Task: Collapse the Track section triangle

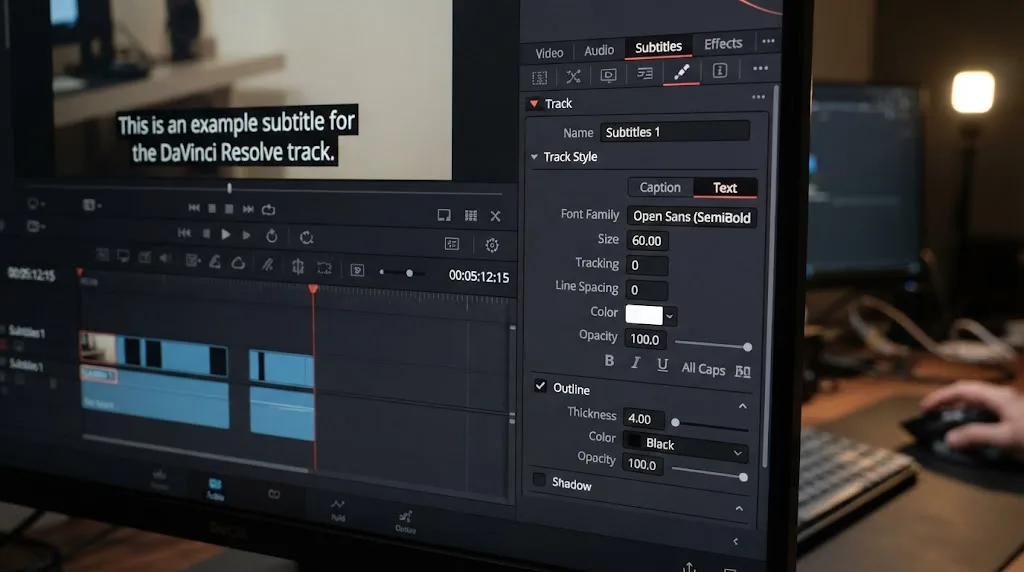Action: tap(534, 104)
